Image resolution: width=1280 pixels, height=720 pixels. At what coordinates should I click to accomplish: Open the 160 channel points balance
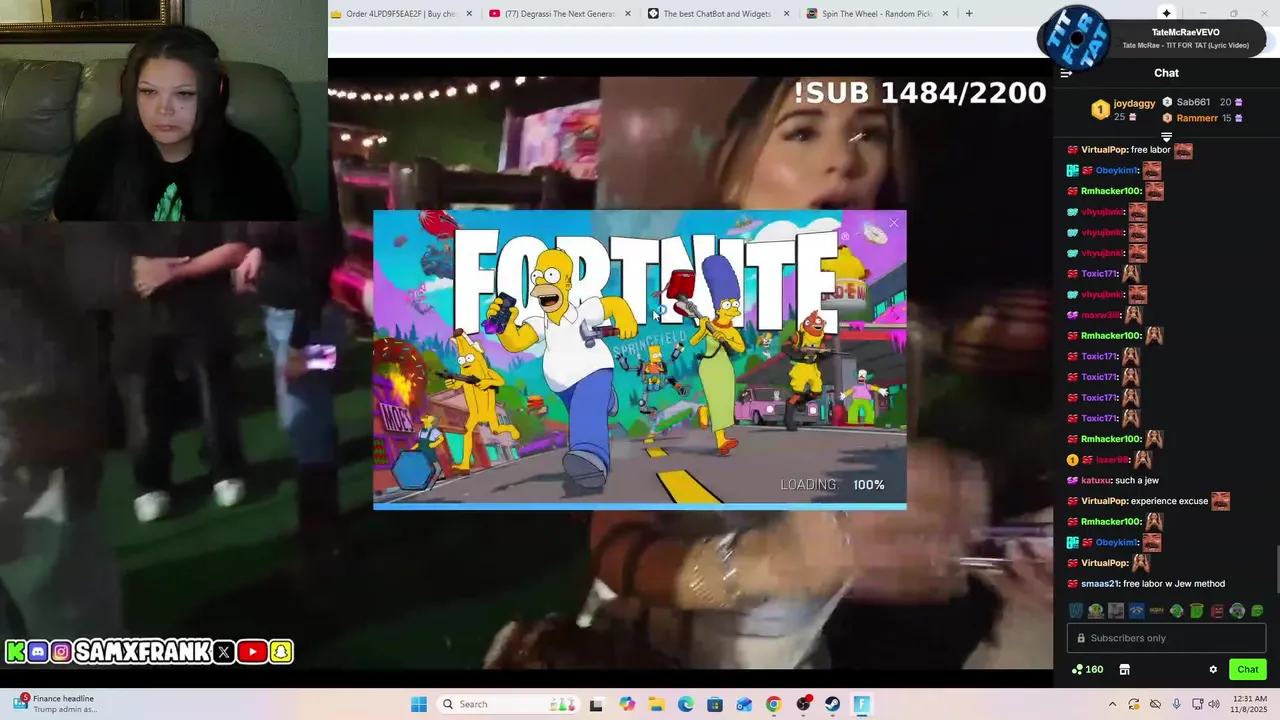[1087, 670]
